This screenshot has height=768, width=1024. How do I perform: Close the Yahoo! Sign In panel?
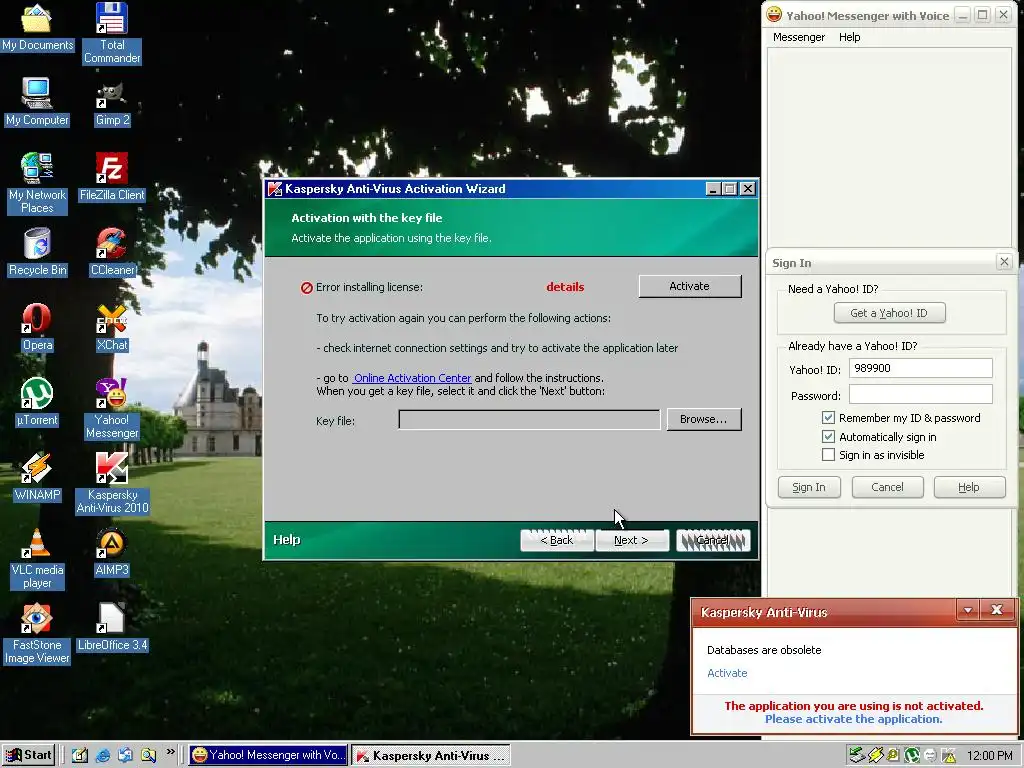[1004, 262]
